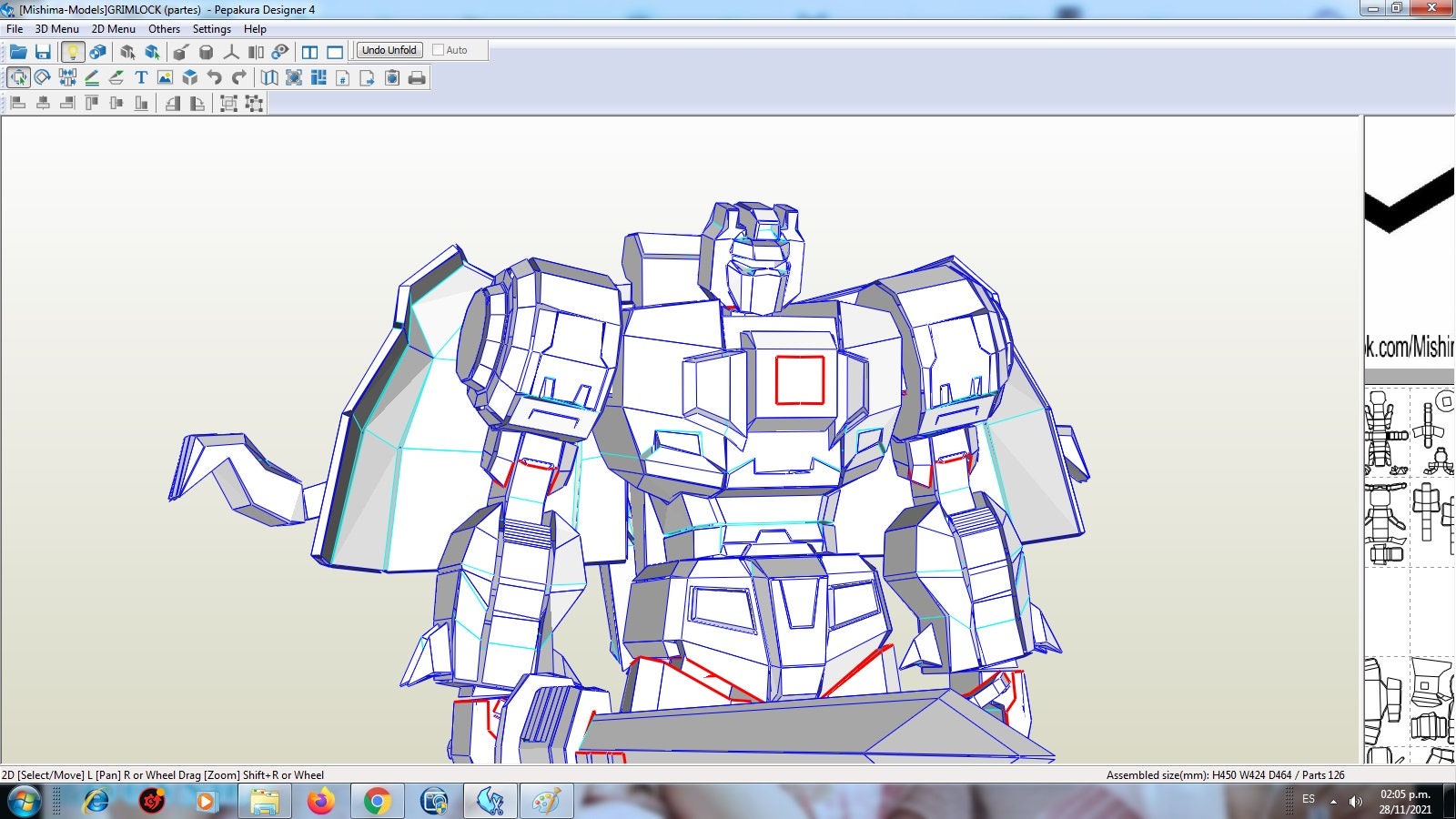This screenshot has height=819, width=1456.
Task: Expand the Others menu
Action: click(164, 28)
